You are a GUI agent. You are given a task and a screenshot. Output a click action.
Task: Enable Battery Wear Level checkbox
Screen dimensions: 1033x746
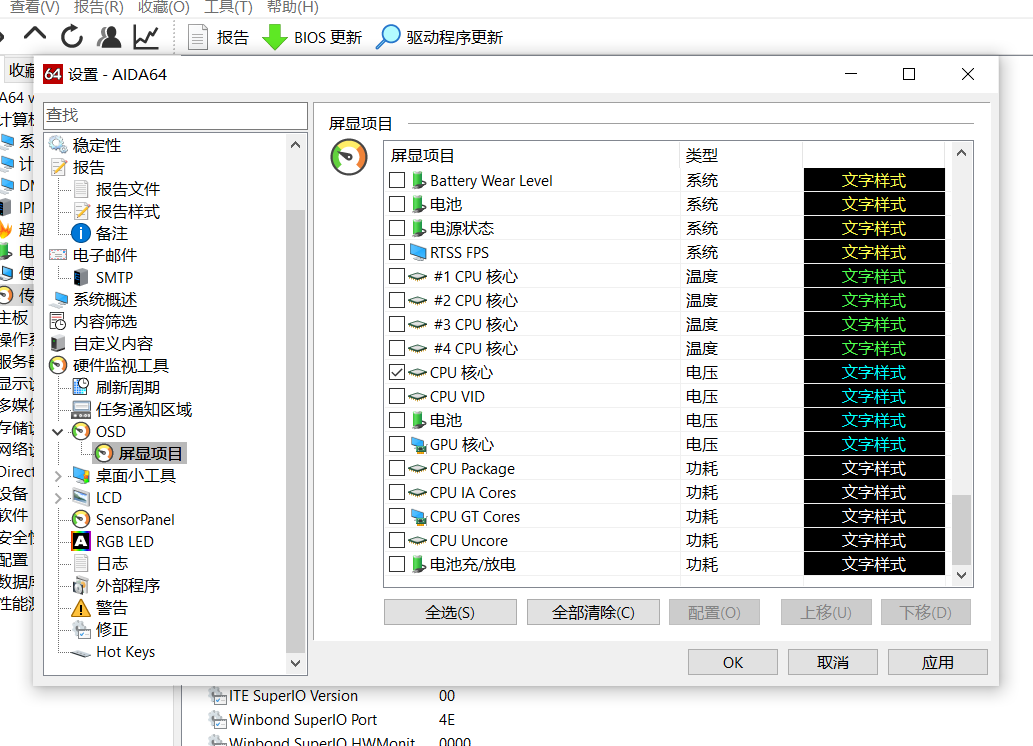tap(397, 180)
